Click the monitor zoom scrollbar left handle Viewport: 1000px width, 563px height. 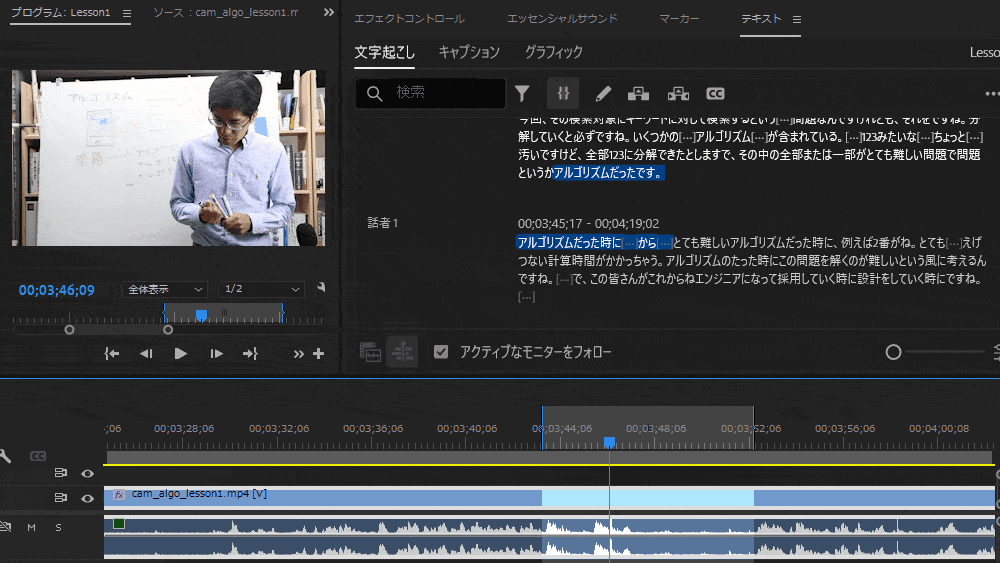pos(70,330)
